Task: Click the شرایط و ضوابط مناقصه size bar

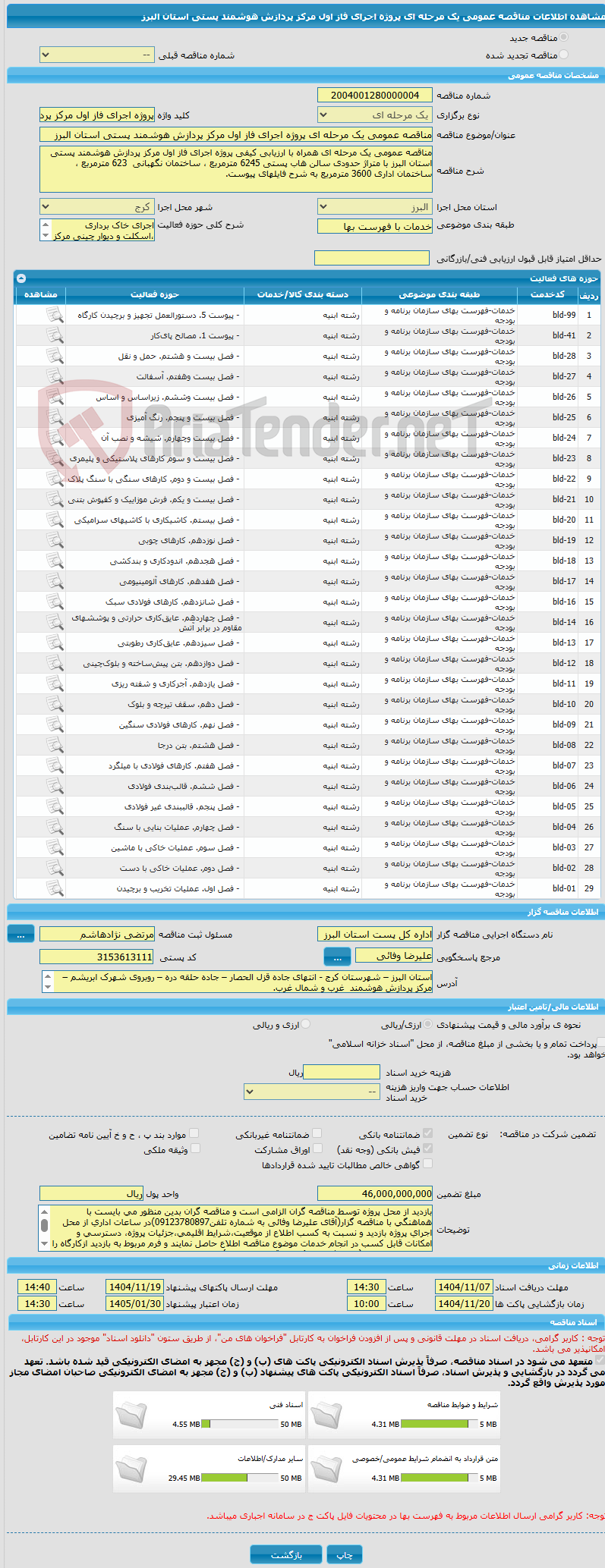Action: tap(439, 1424)
